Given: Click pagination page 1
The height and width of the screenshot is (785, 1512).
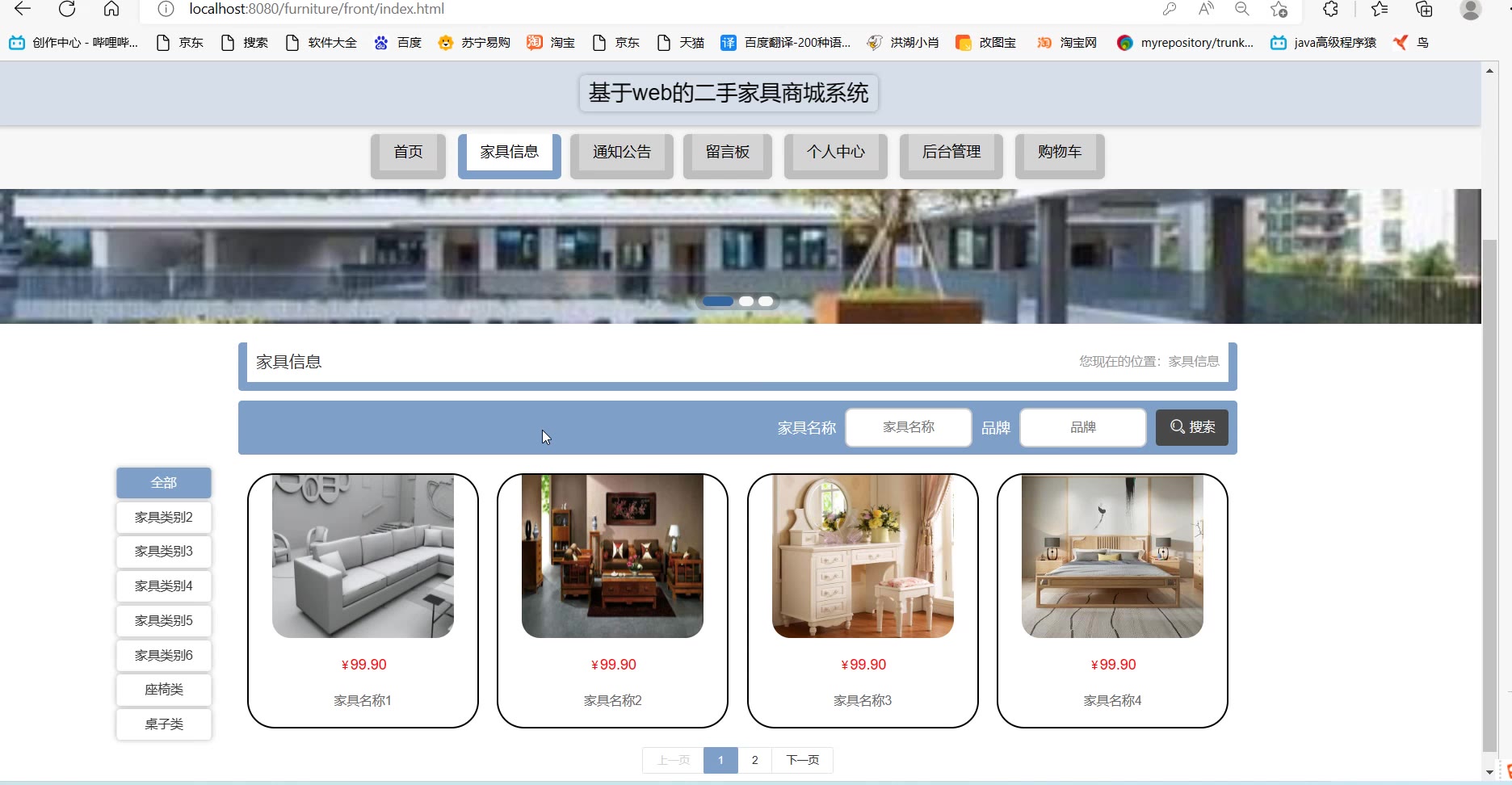Looking at the screenshot, I should coord(720,760).
